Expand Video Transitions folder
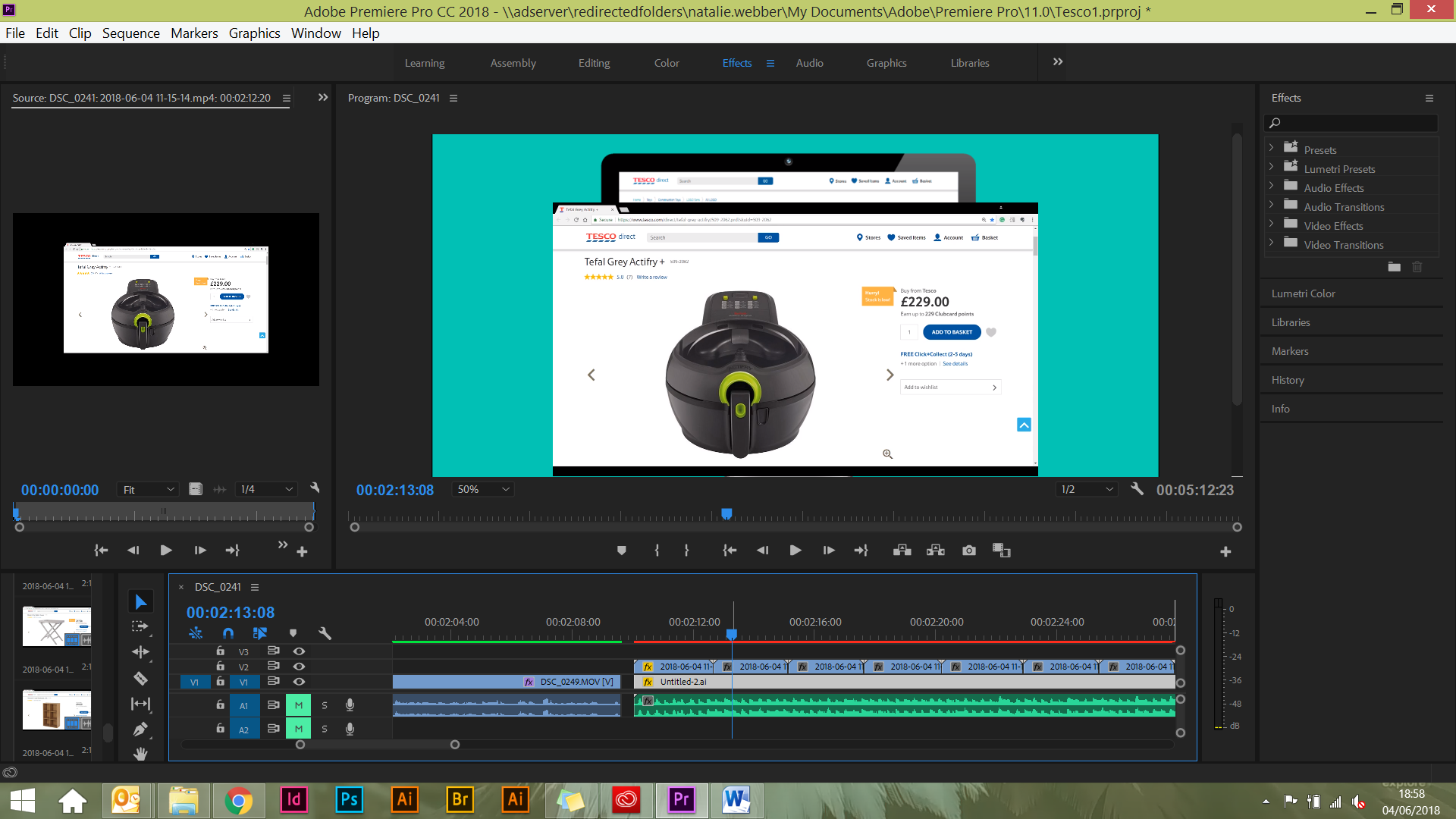 point(1272,242)
